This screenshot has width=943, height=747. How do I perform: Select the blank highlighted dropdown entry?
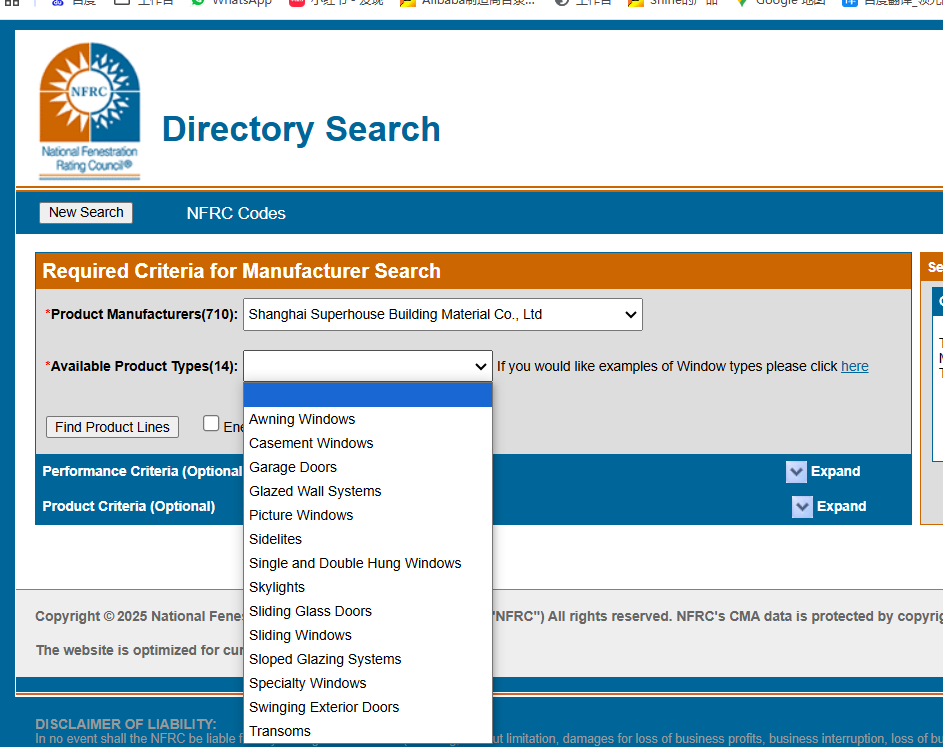368,395
